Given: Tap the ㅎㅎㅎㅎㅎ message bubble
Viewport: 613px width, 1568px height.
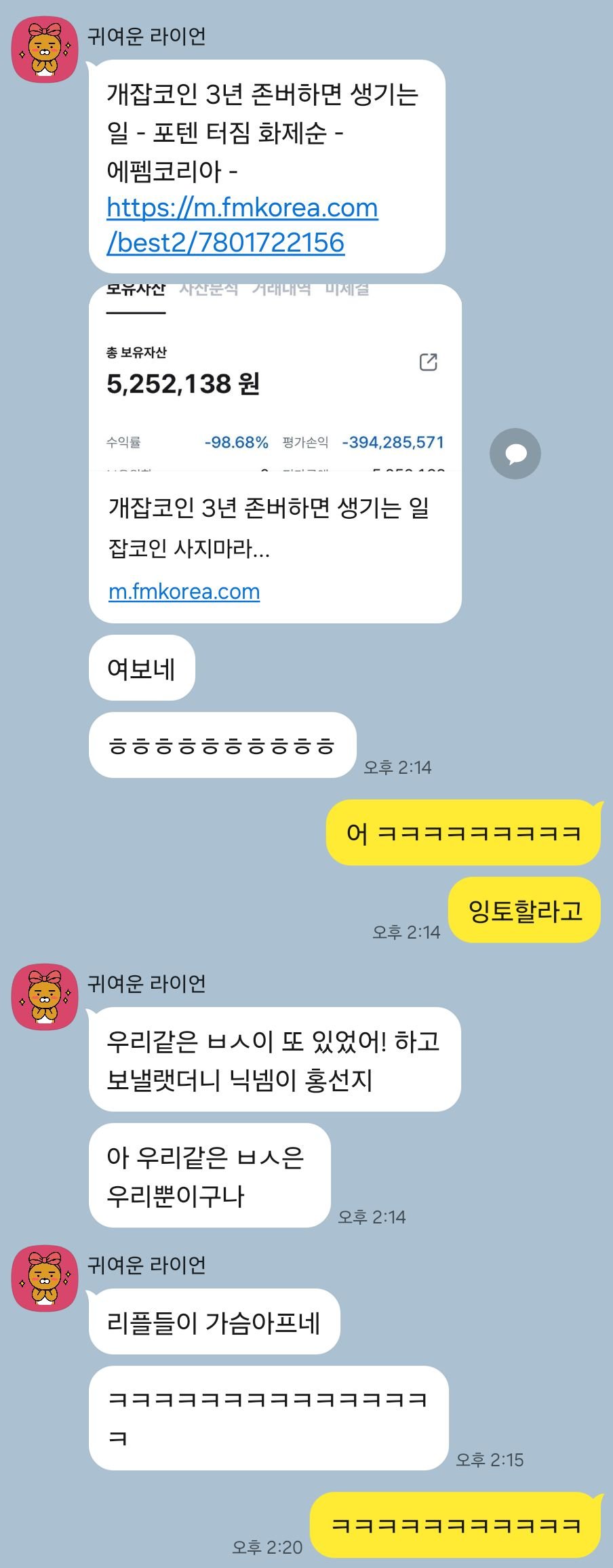Looking at the screenshot, I should click(222, 745).
